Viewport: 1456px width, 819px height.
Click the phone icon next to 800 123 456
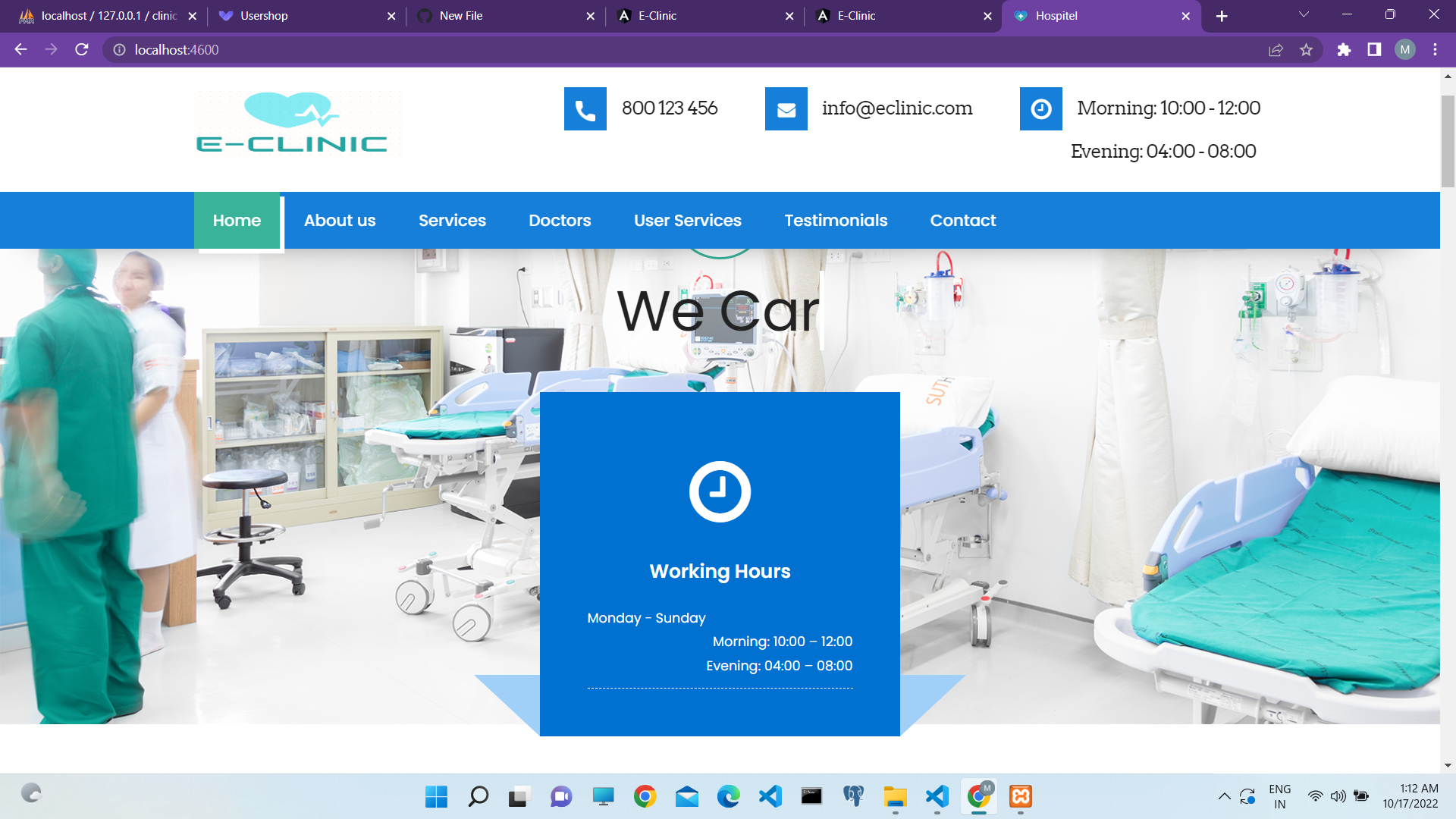click(585, 108)
